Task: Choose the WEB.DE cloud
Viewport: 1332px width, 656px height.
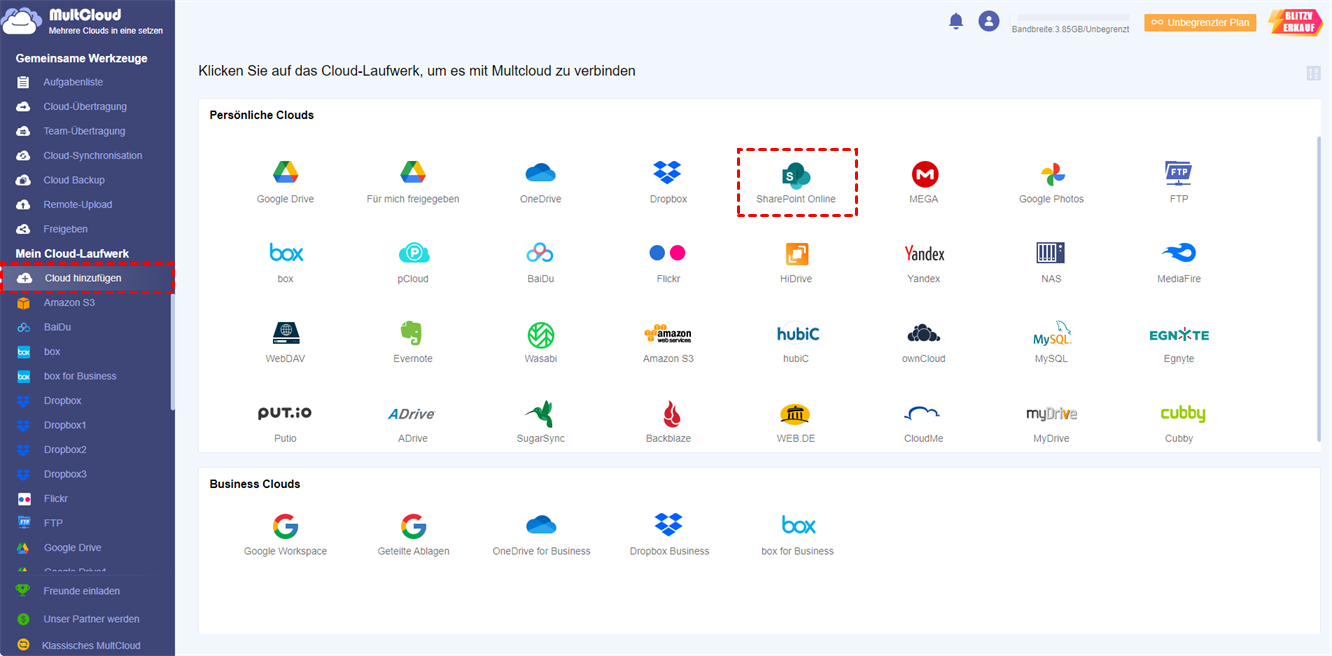Action: tap(796, 422)
